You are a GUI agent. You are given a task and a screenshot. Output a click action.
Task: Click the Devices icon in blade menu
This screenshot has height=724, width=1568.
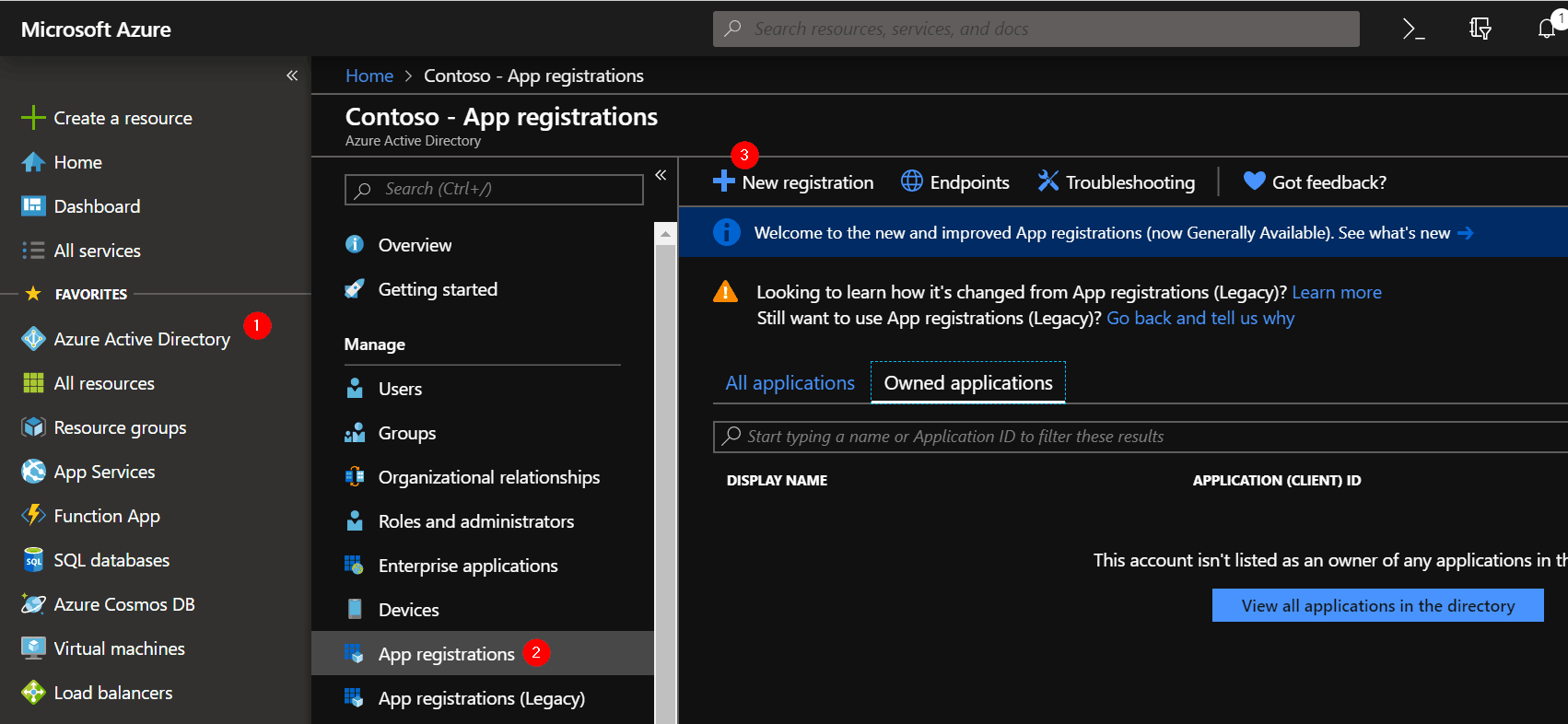[354, 609]
